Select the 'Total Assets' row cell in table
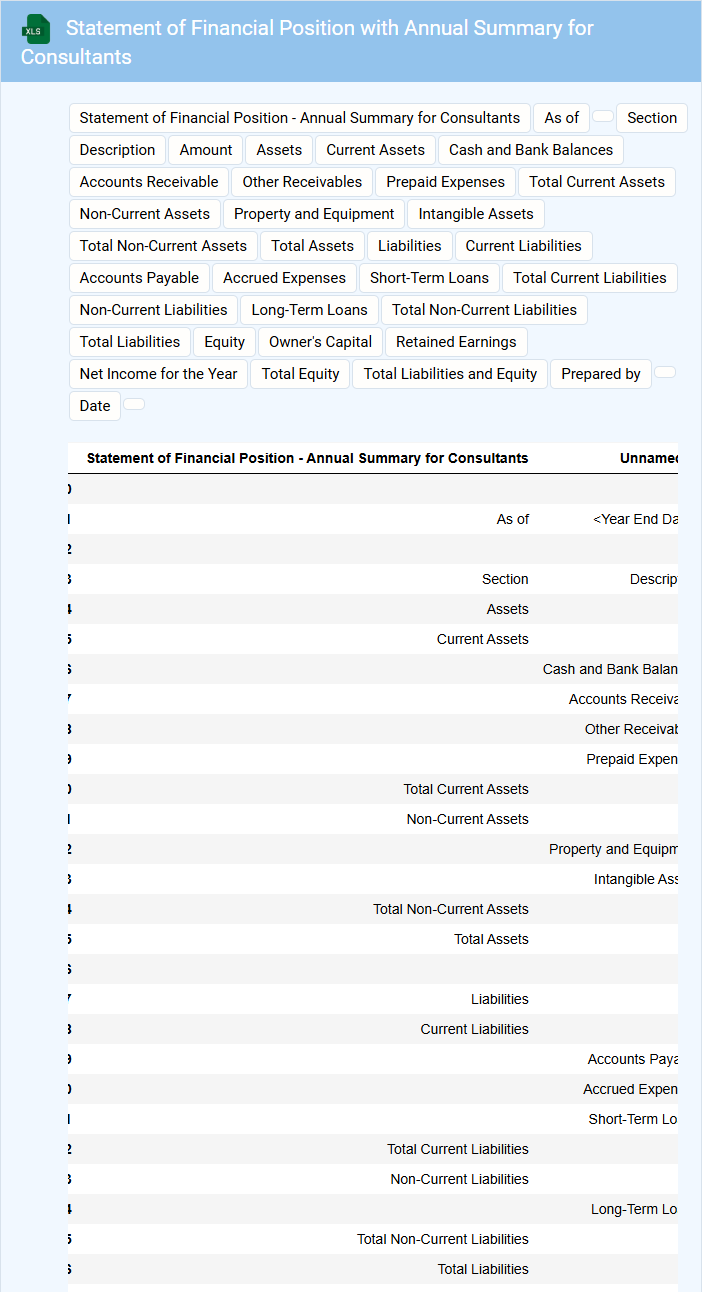Image resolution: width=702 pixels, height=1292 pixels. click(491, 939)
